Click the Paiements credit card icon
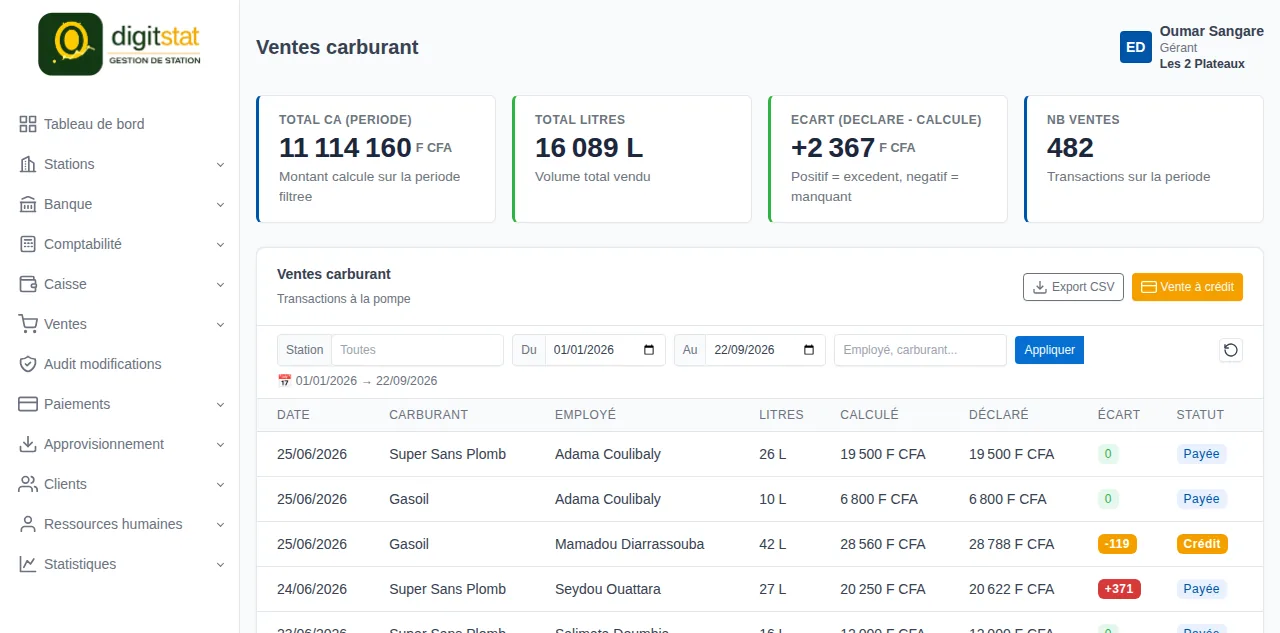Screen dimensions: 1280x633 click(28, 404)
